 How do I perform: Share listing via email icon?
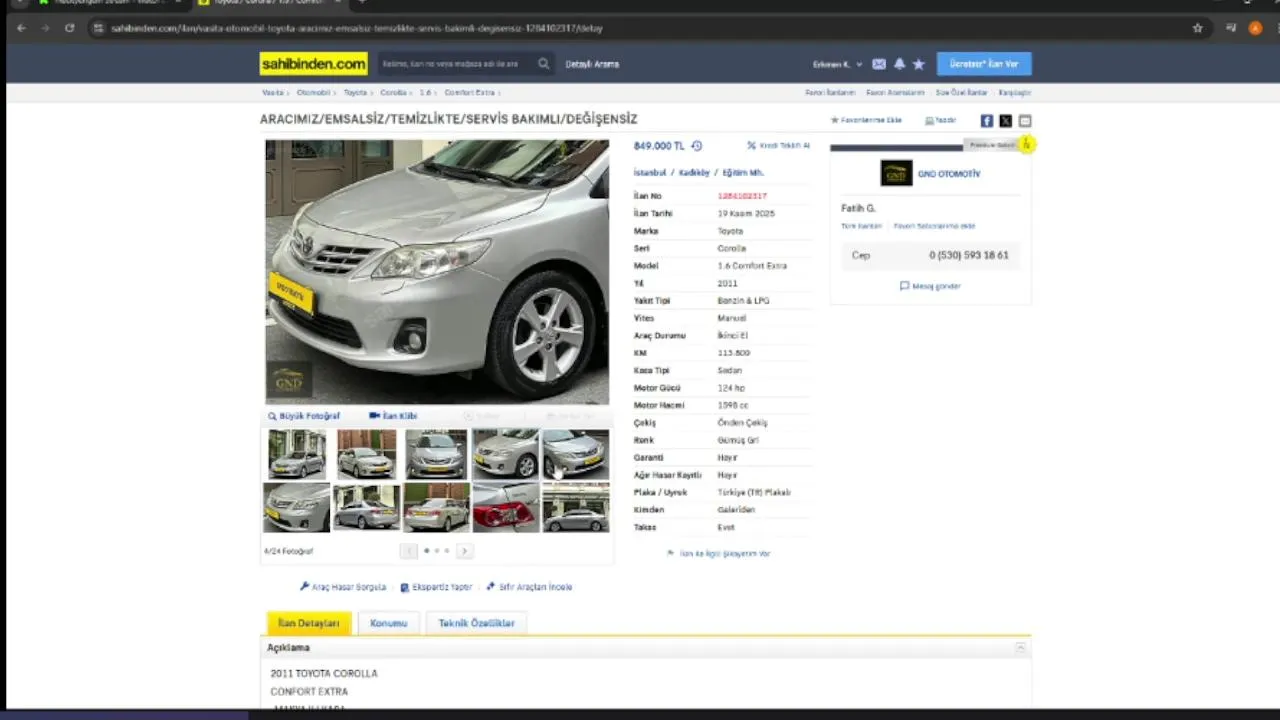[x=1025, y=121]
